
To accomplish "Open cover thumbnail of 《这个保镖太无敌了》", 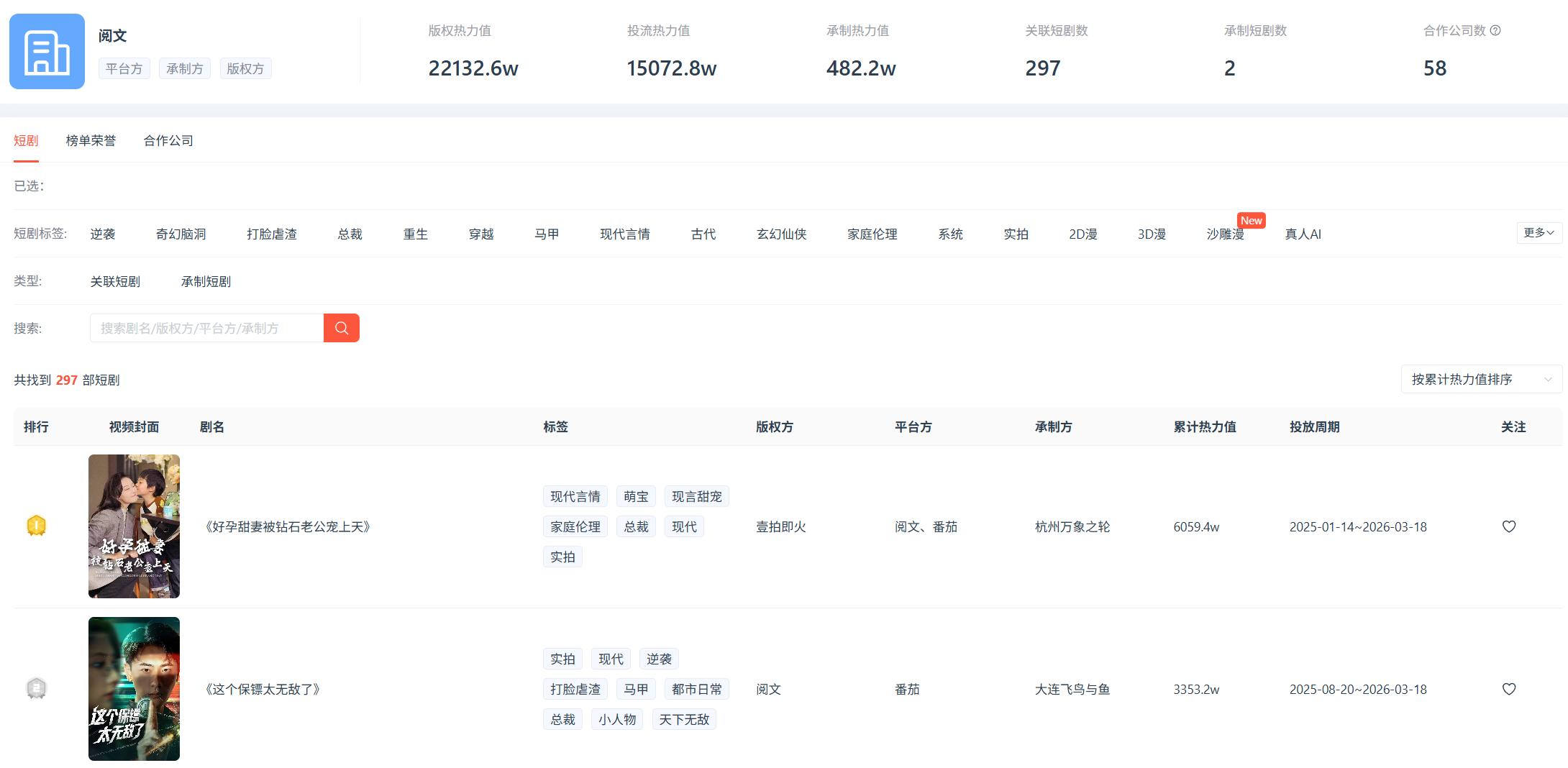I will (134, 689).
